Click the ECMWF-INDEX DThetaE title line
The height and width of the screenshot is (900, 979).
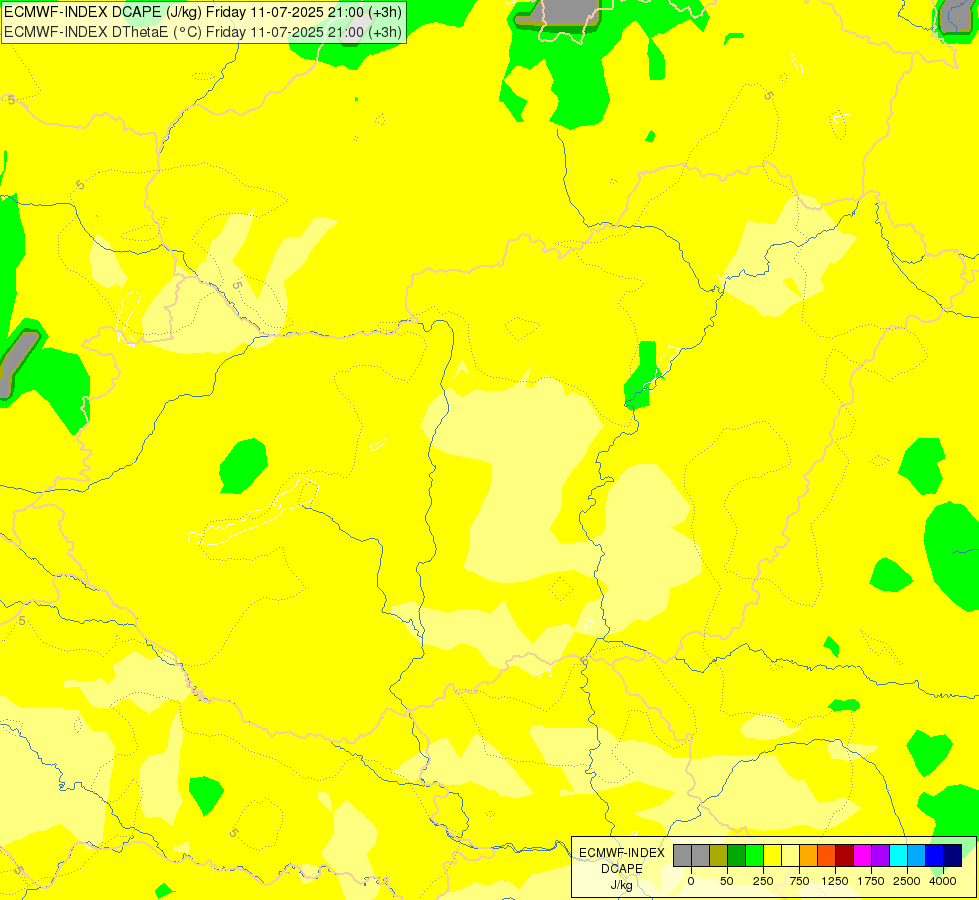pos(203,31)
